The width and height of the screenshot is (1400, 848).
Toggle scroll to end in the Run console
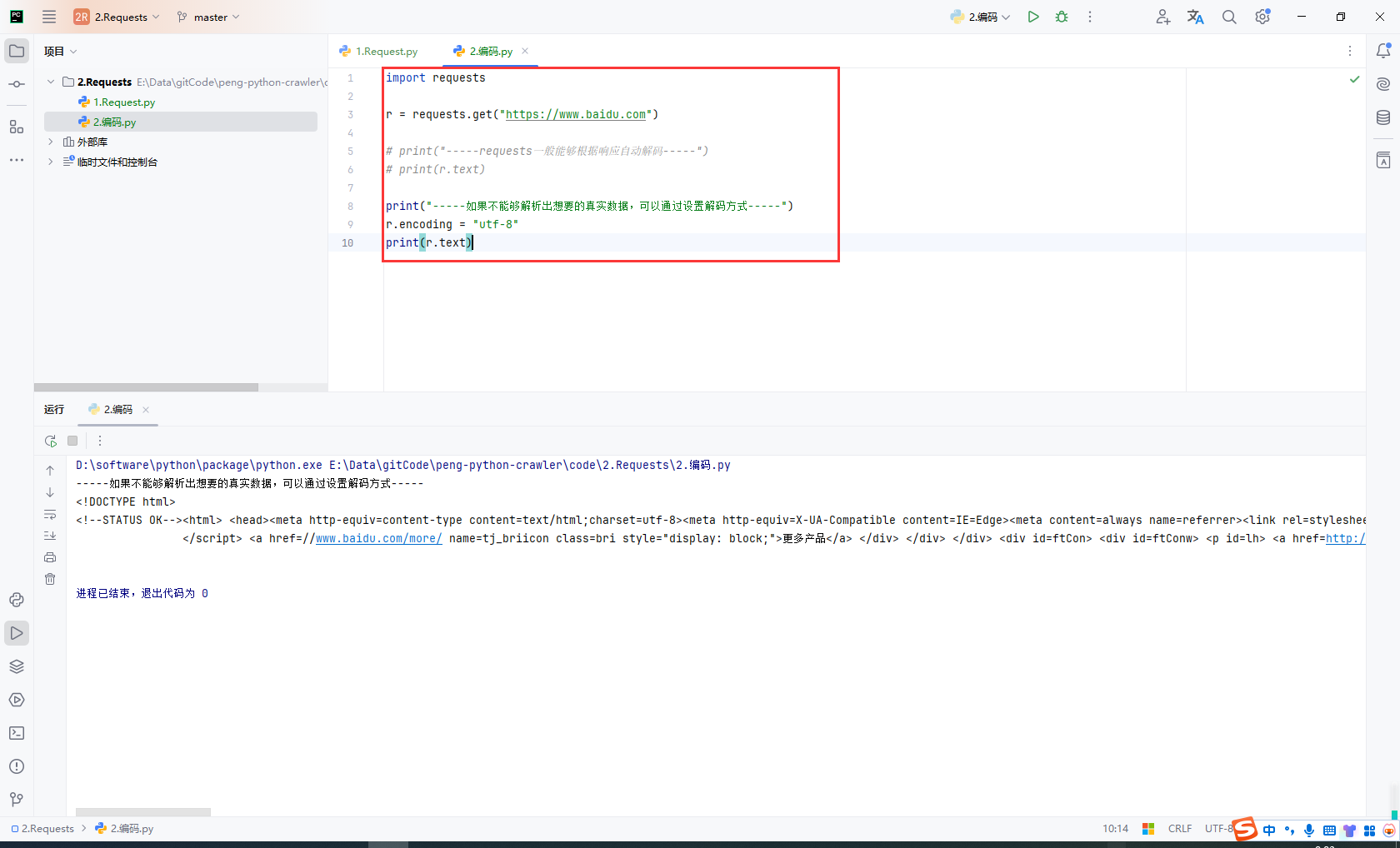[x=50, y=536]
